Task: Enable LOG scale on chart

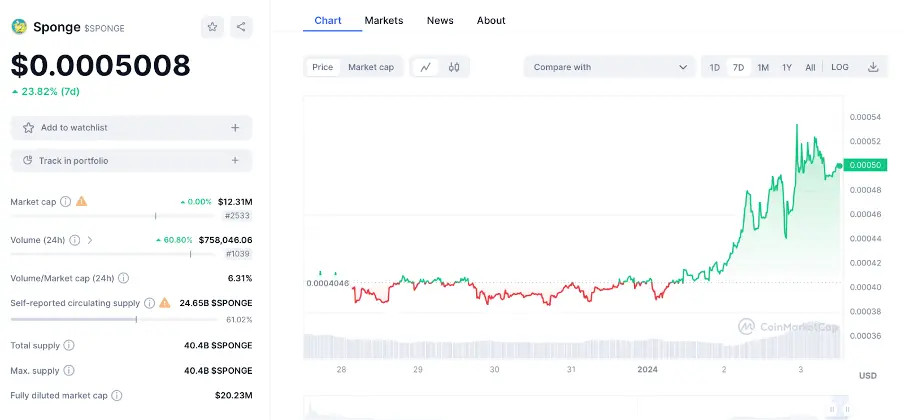Action: pyautogui.click(x=840, y=67)
